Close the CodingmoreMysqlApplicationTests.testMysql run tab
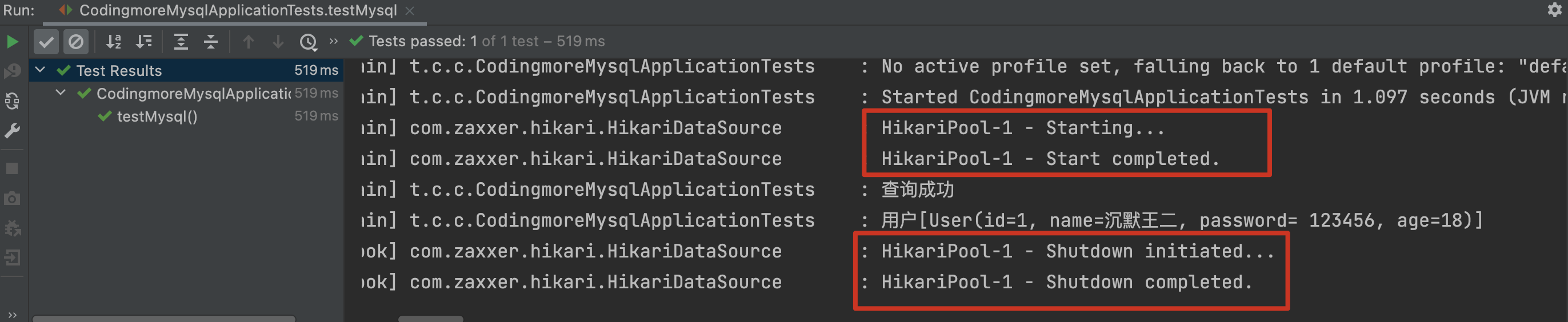Screen dimensions: 1568x322 tap(410, 10)
